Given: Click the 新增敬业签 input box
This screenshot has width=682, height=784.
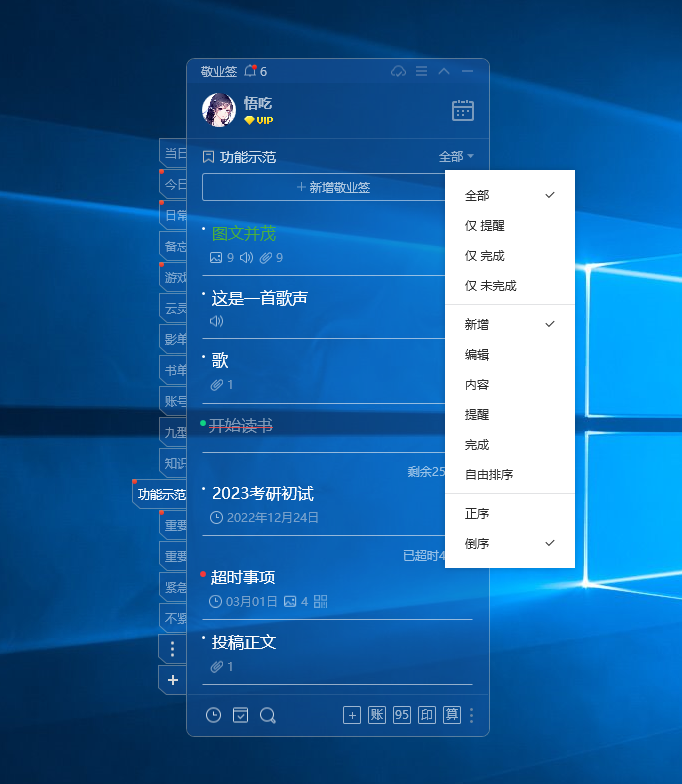Looking at the screenshot, I should [324, 187].
